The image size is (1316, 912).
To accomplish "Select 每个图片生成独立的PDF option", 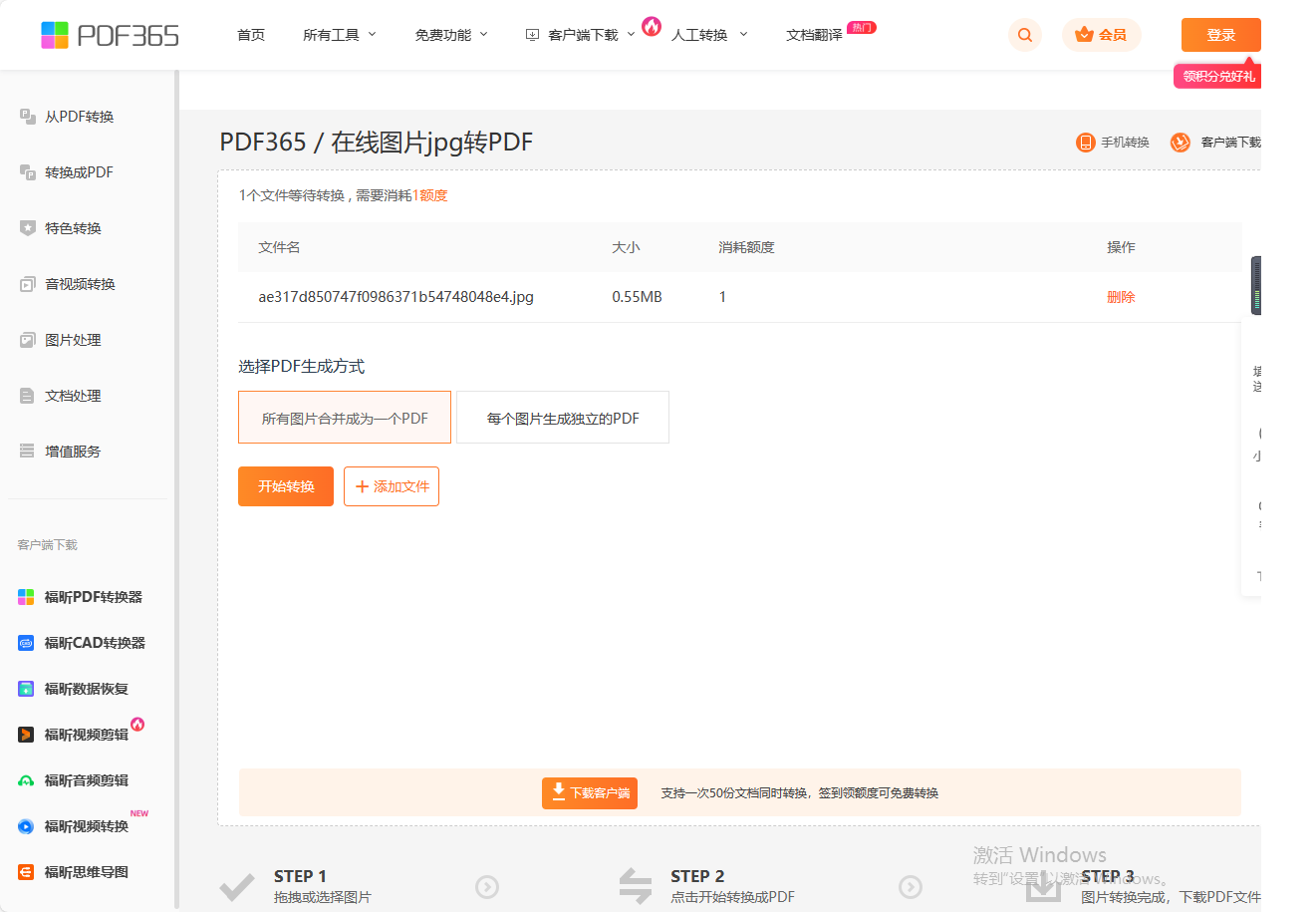I will [x=563, y=417].
